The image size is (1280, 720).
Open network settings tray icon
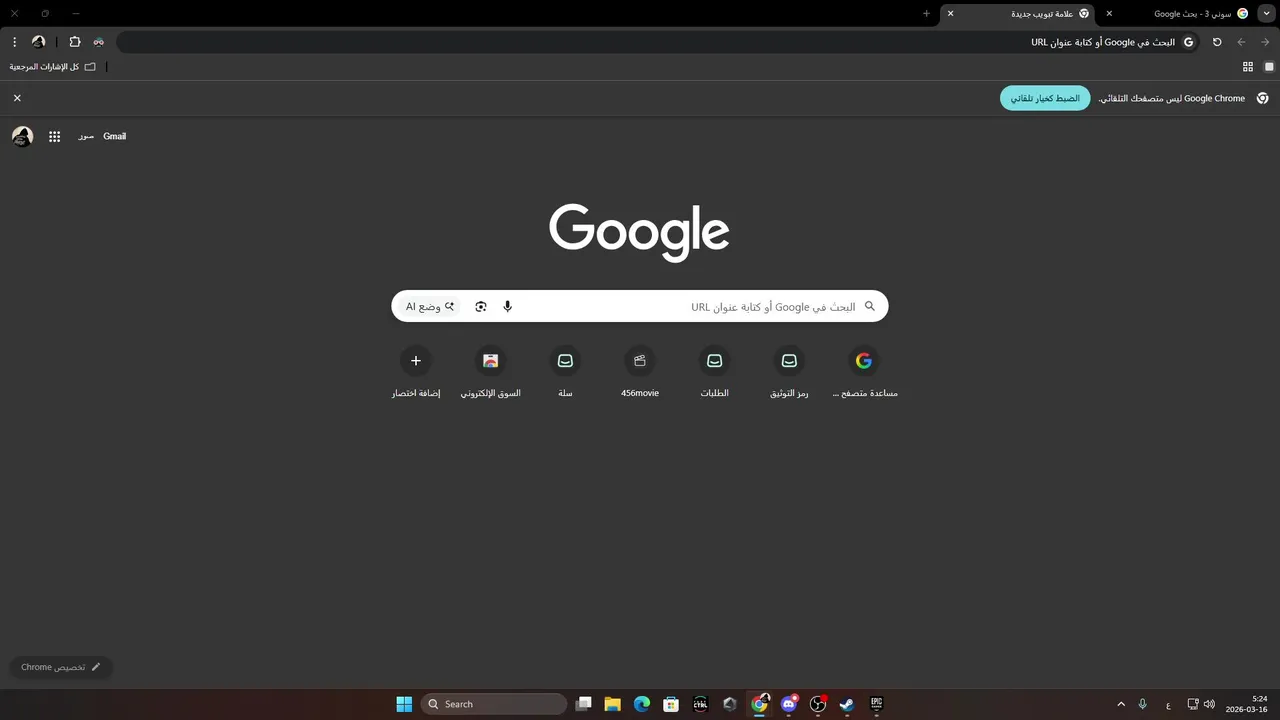1193,704
